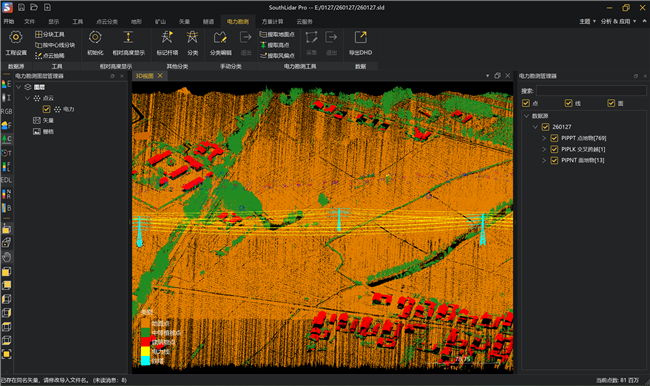Expand the PIPNT area features node
This screenshot has width=650, height=386.
pyautogui.click(x=544, y=160)
